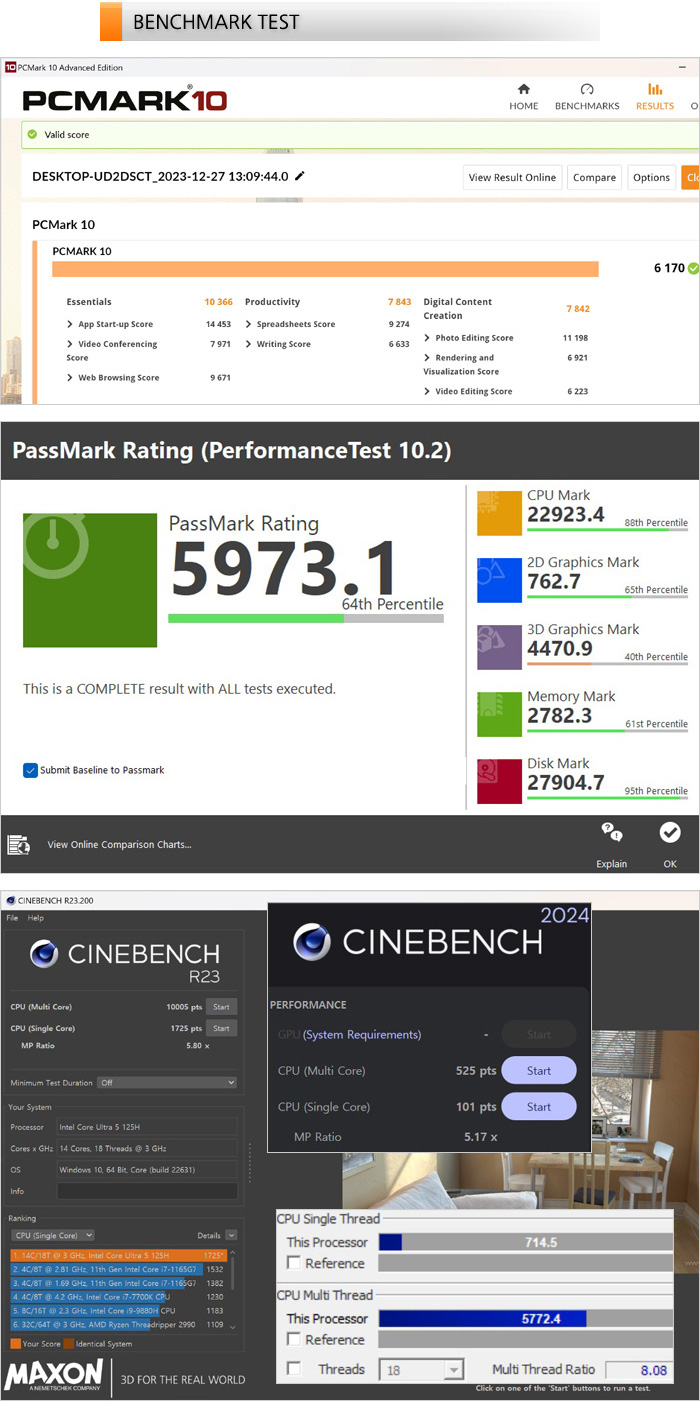Select the 3D Graphics Mark icon
This screenshot has height=1405, width=700.
point(499,647)
